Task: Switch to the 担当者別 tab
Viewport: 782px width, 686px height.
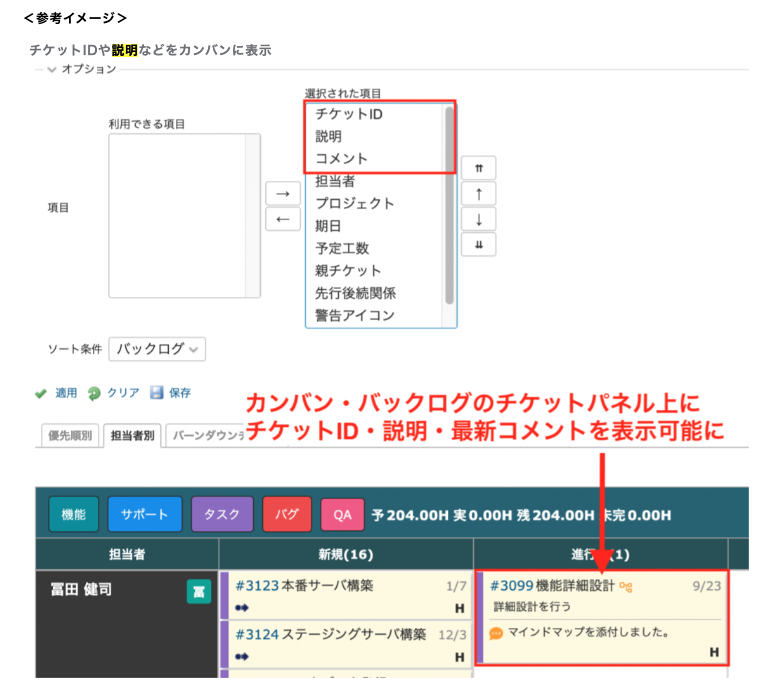Action: (132, 436)
